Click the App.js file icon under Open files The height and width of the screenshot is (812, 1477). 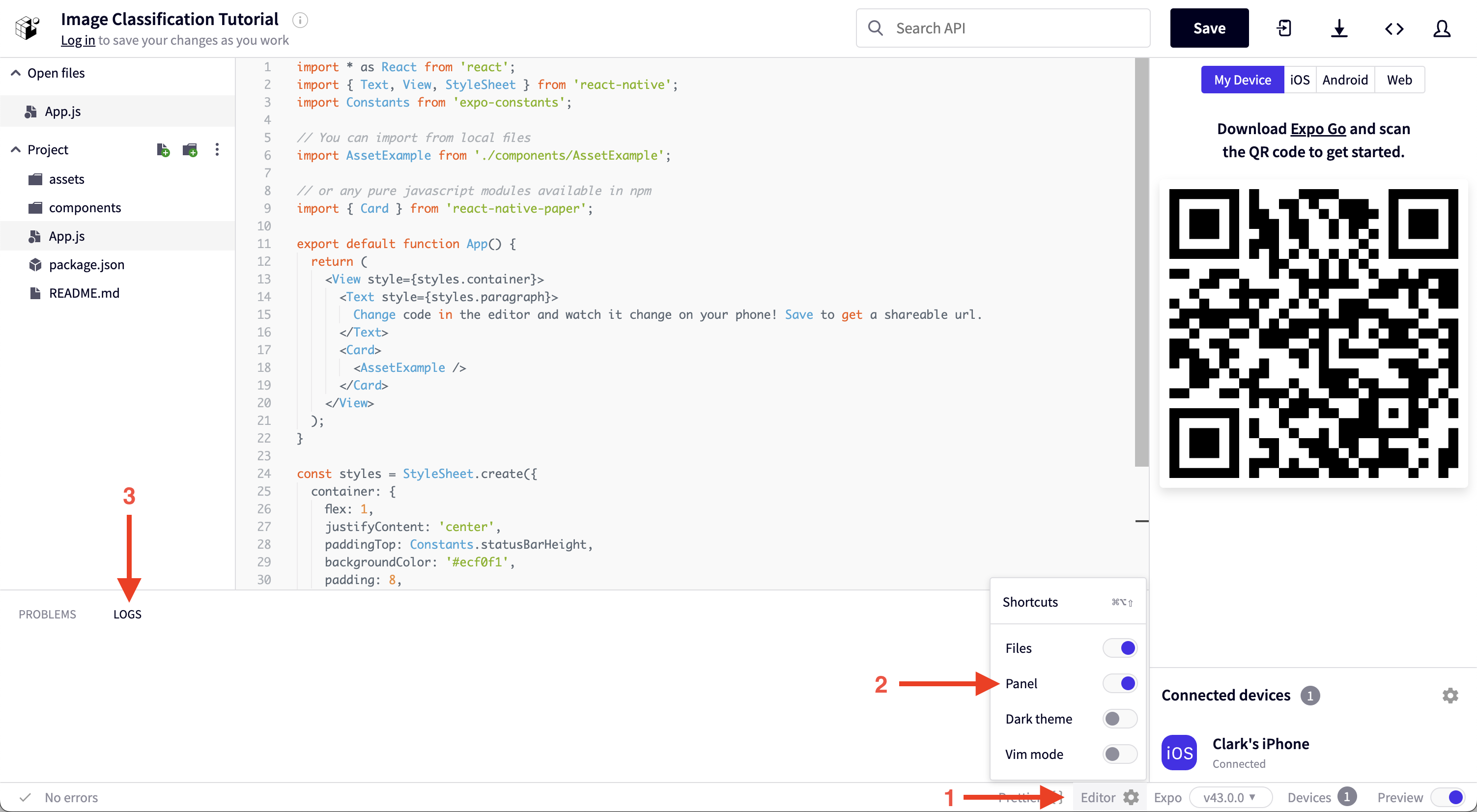[31, 111]
